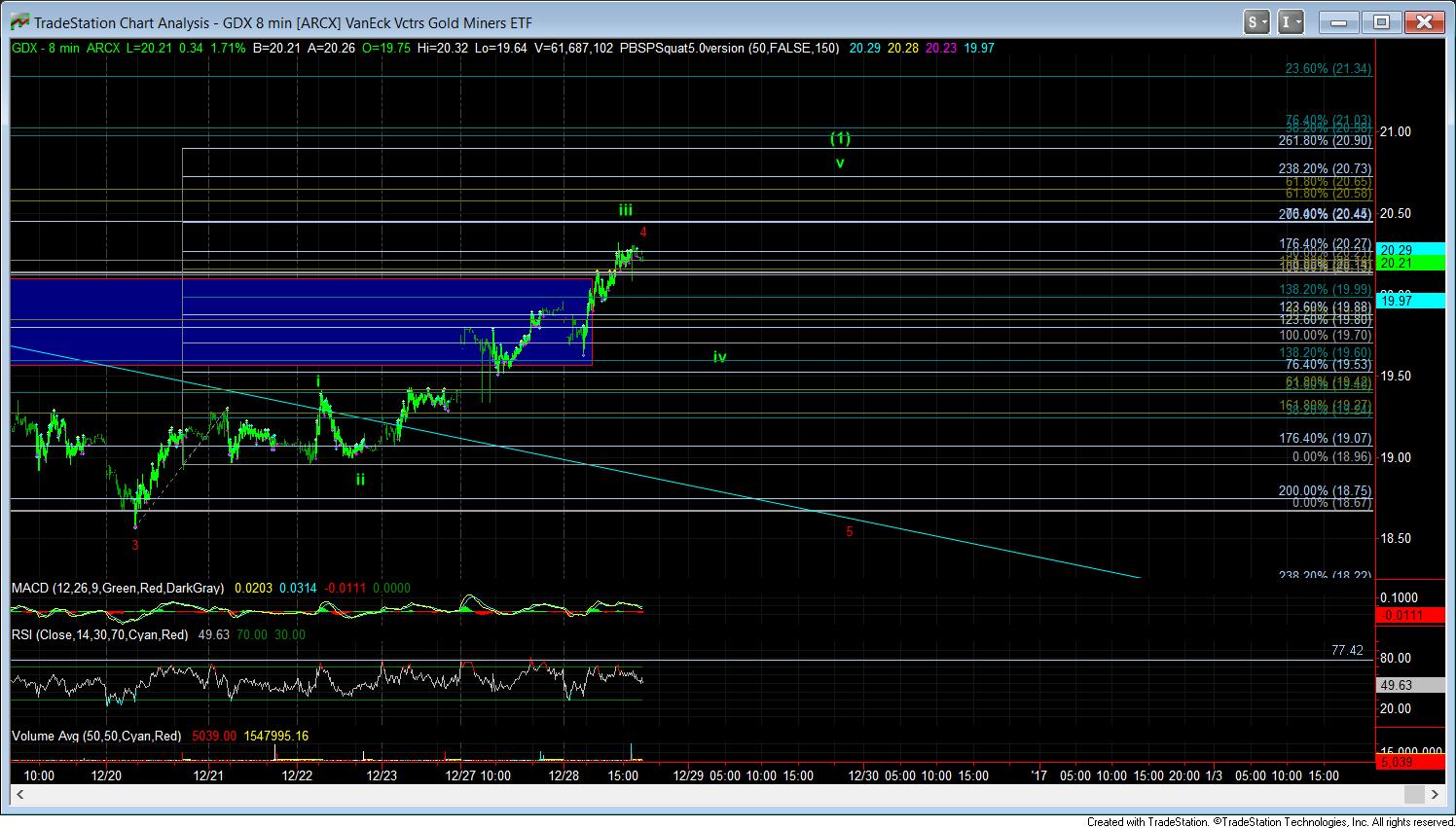Click the cyan 19.97 price axis marker
Screen dimensions: 1456x828
pos(1410,302)
